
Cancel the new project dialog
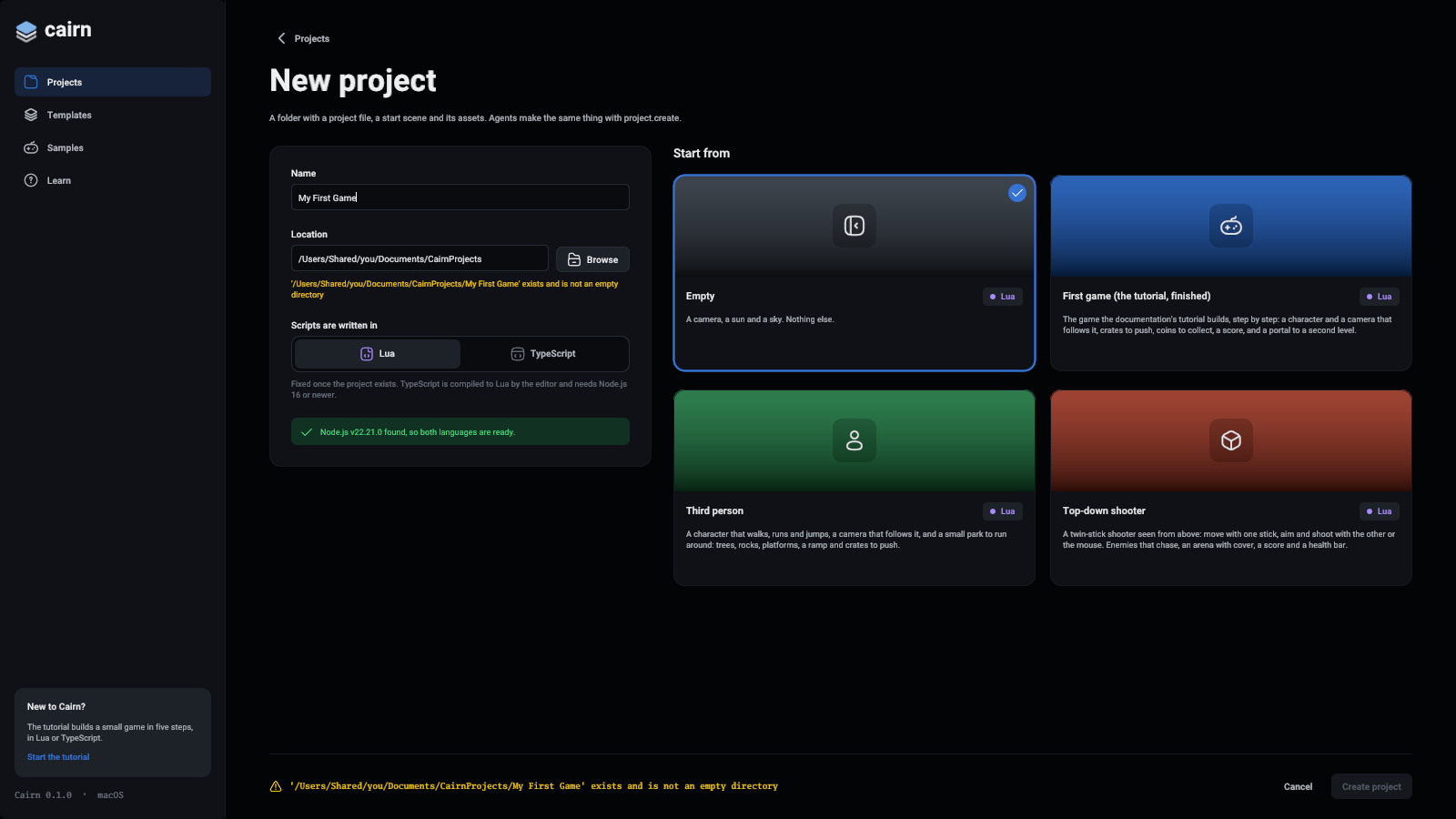coord(1298,786)
